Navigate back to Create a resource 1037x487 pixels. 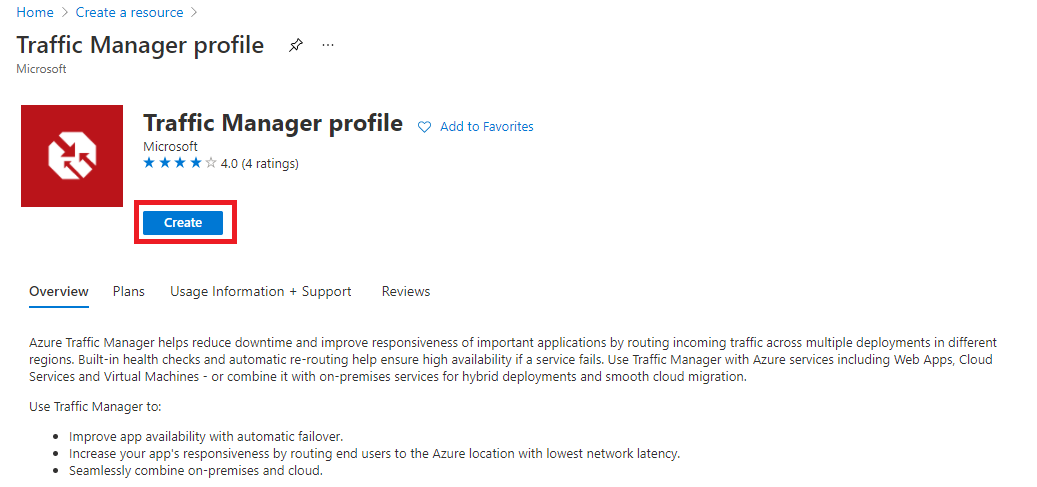pos(129,13)
